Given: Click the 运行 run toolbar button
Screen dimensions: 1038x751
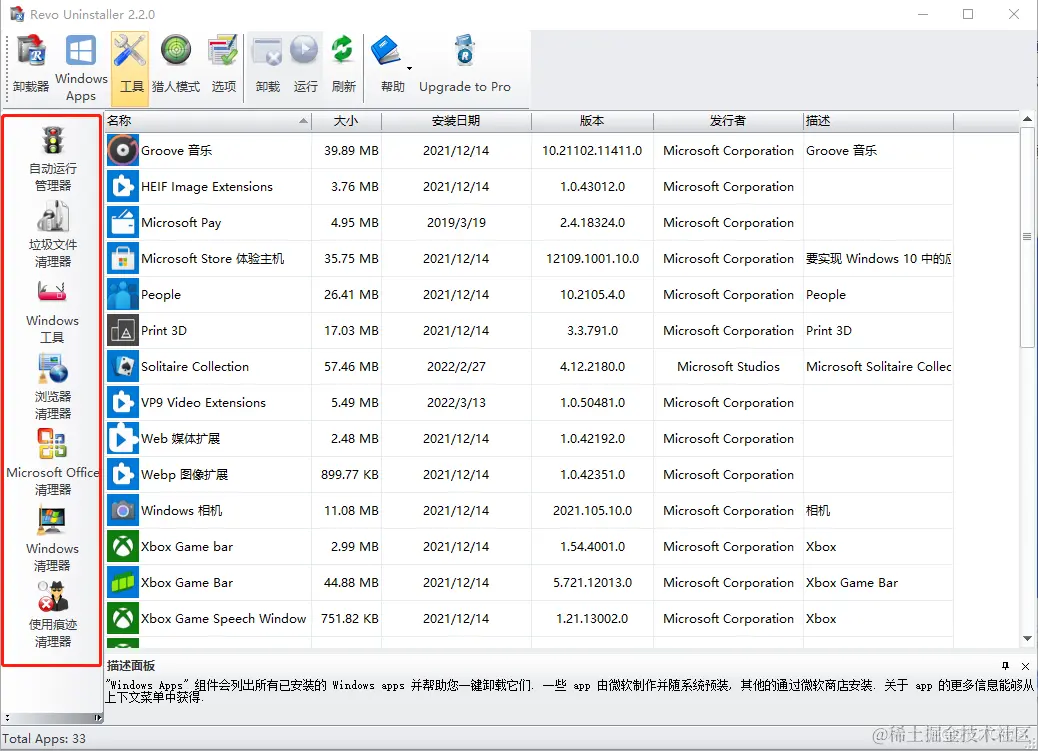Looking at the screenshot, I should (305, 65).
